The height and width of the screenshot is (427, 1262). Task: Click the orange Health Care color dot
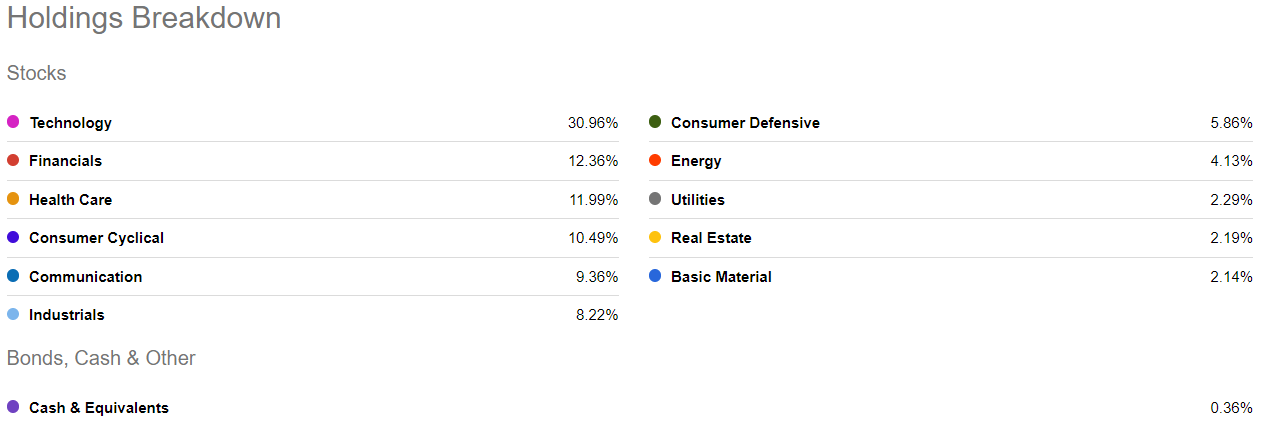tap(13, 199)
